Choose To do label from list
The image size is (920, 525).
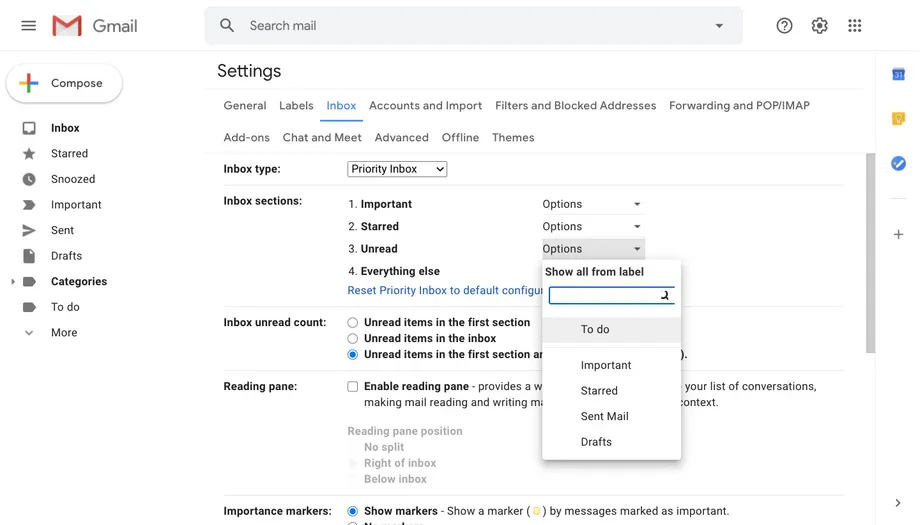611,330
